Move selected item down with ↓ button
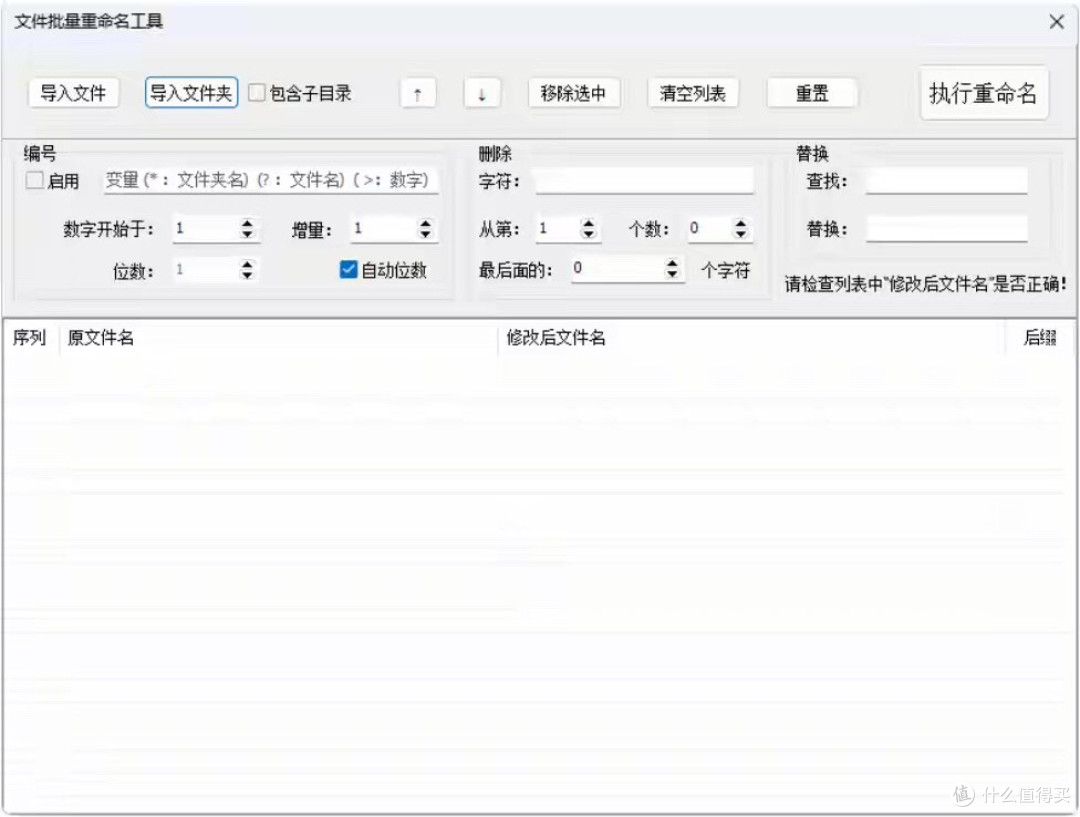Screen dimensions: 1080x817 tap(481, 94)
